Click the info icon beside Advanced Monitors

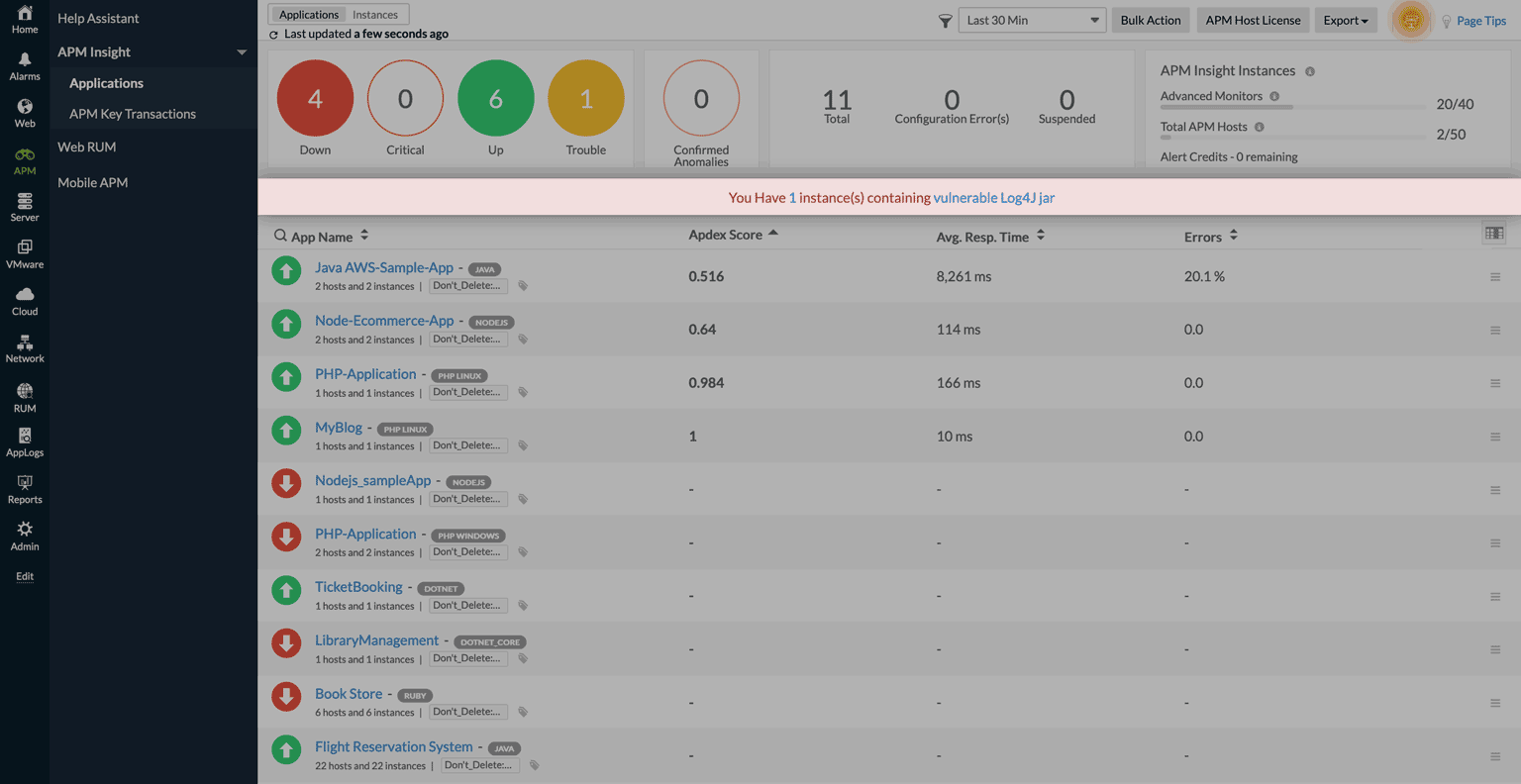click(x=1274, y=96)
